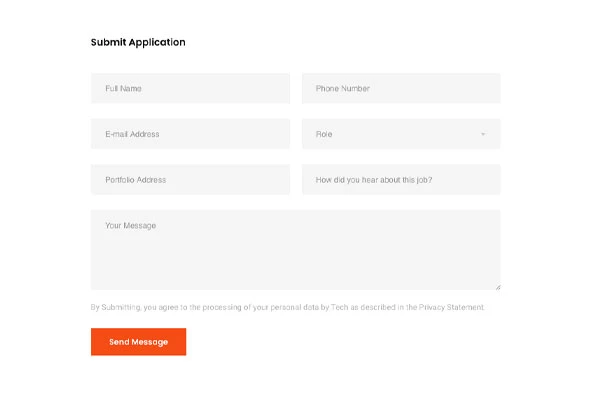Click into the Phone Number field
Viewport: 600px width, 400px height.
400,88
